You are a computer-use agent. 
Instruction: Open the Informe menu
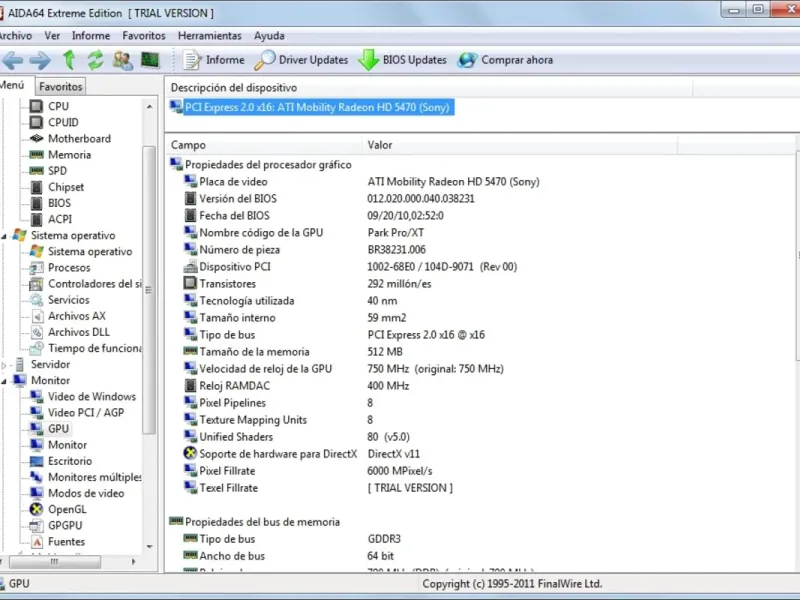[x=91, y=36]
